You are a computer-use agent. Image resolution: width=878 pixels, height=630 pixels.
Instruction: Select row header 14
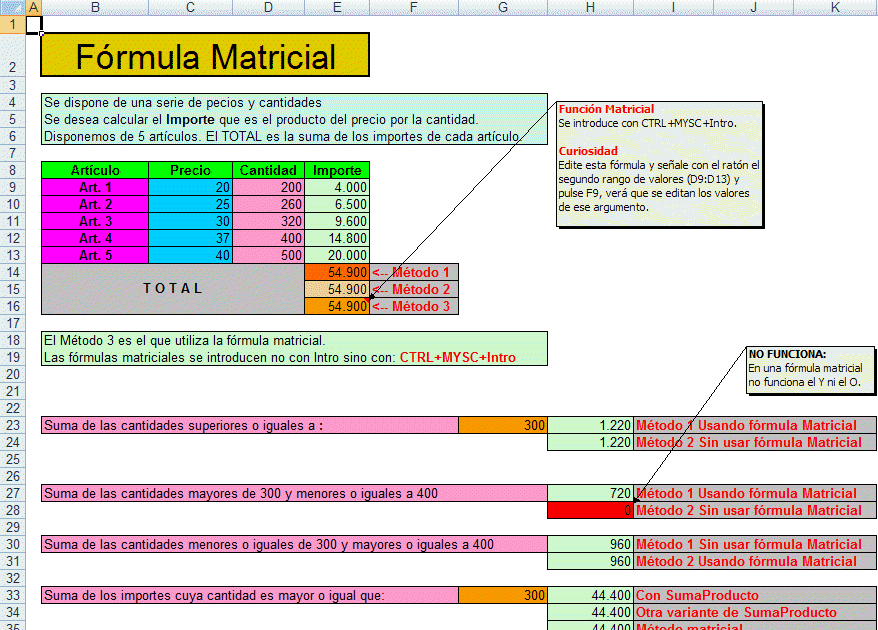coord(14,271)
